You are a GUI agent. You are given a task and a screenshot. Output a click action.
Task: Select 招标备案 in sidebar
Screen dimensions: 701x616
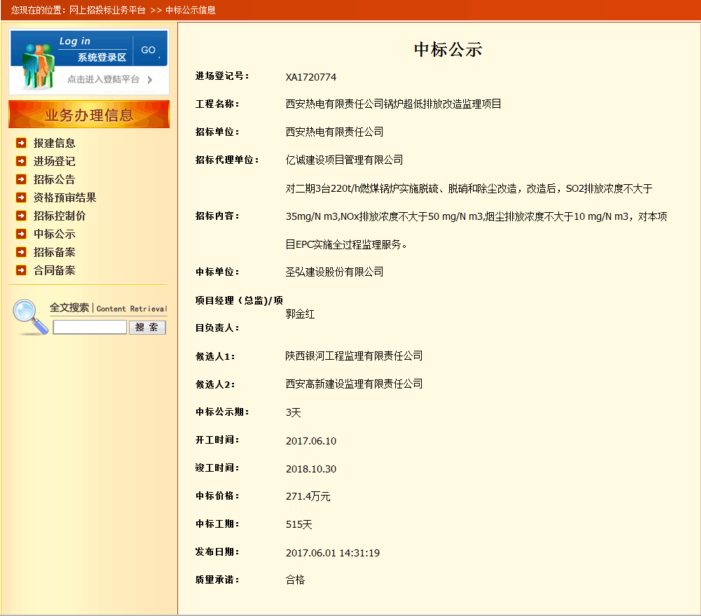[x=54, y=252]
